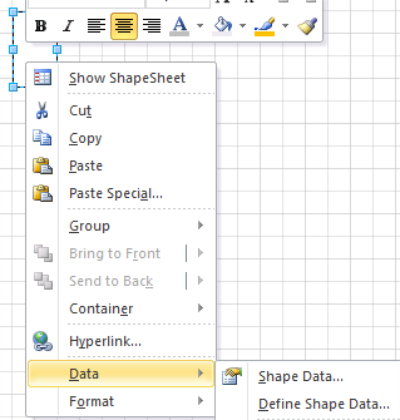This screenshot has height=420, width=400.
Task: Click the fill color paint bucket
Action: tap(222, 26)
